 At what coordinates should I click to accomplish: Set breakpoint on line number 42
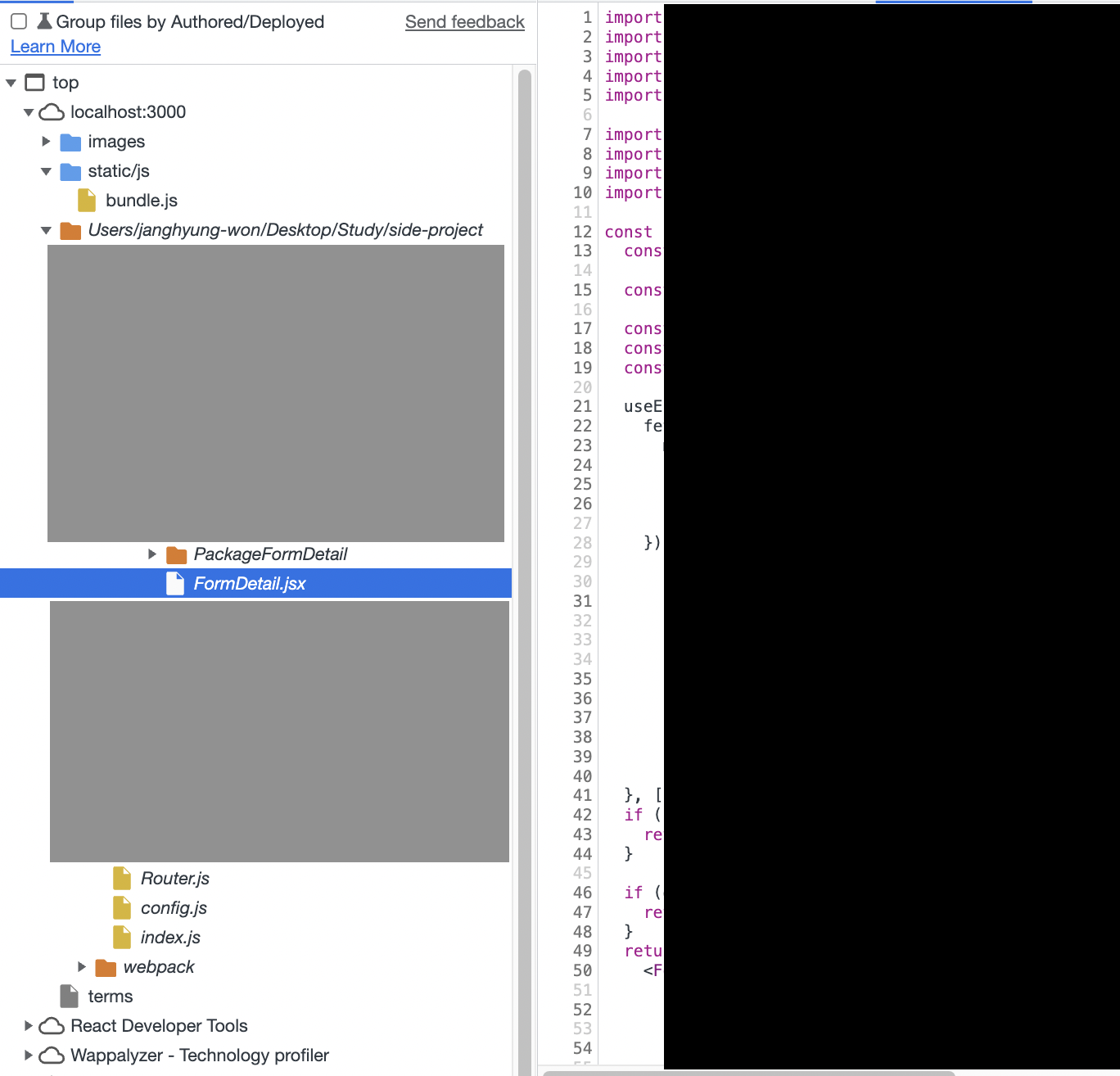pyautogui.click(x=582, y=815)
